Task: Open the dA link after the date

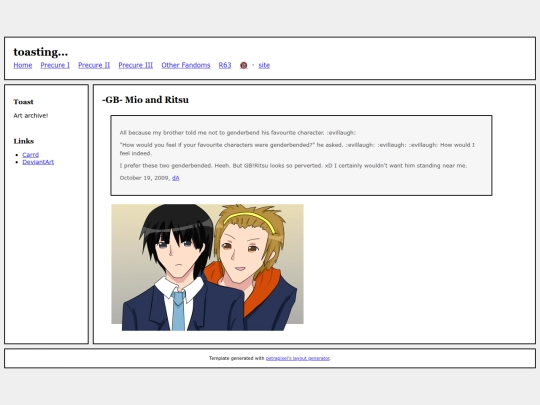Action: click(176, 178)
